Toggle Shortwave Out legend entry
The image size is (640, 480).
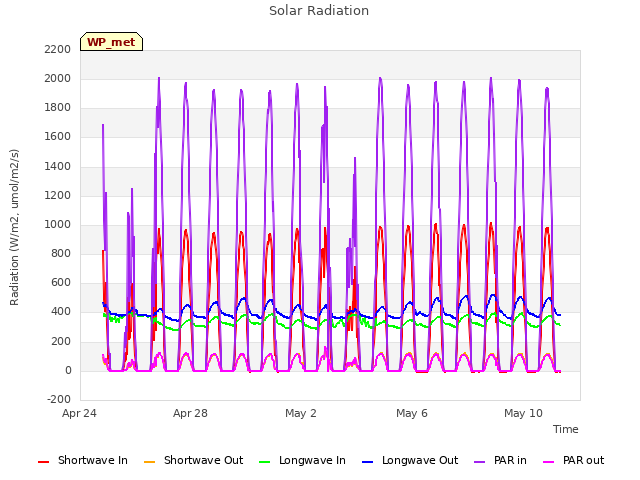pyautogui.click(x=193, y=460)
